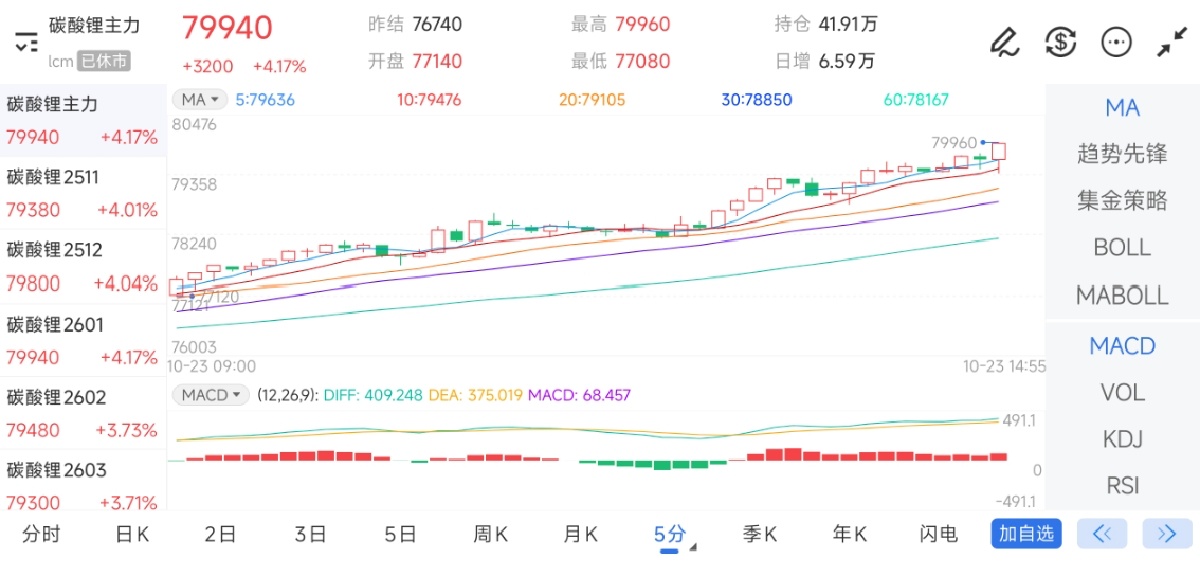Switch to 年K chart tab
This screenshot has height=571, width=1200.
pyautogui.click(x=850, y=534)
